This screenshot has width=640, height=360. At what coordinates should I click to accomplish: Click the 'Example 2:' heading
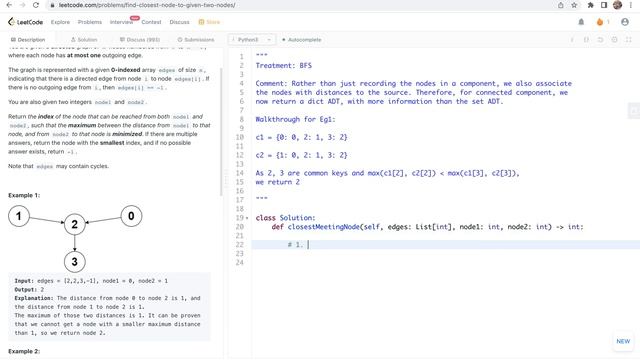pyautogui.click(x=24, y=351)
